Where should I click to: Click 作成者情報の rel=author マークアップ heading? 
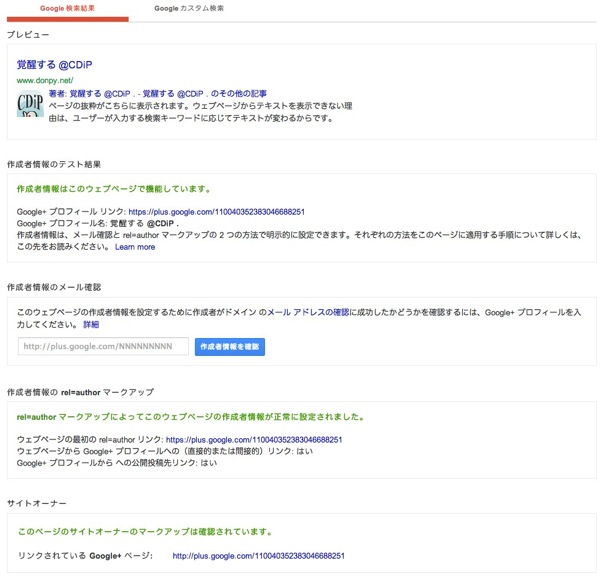click(80, 392)
